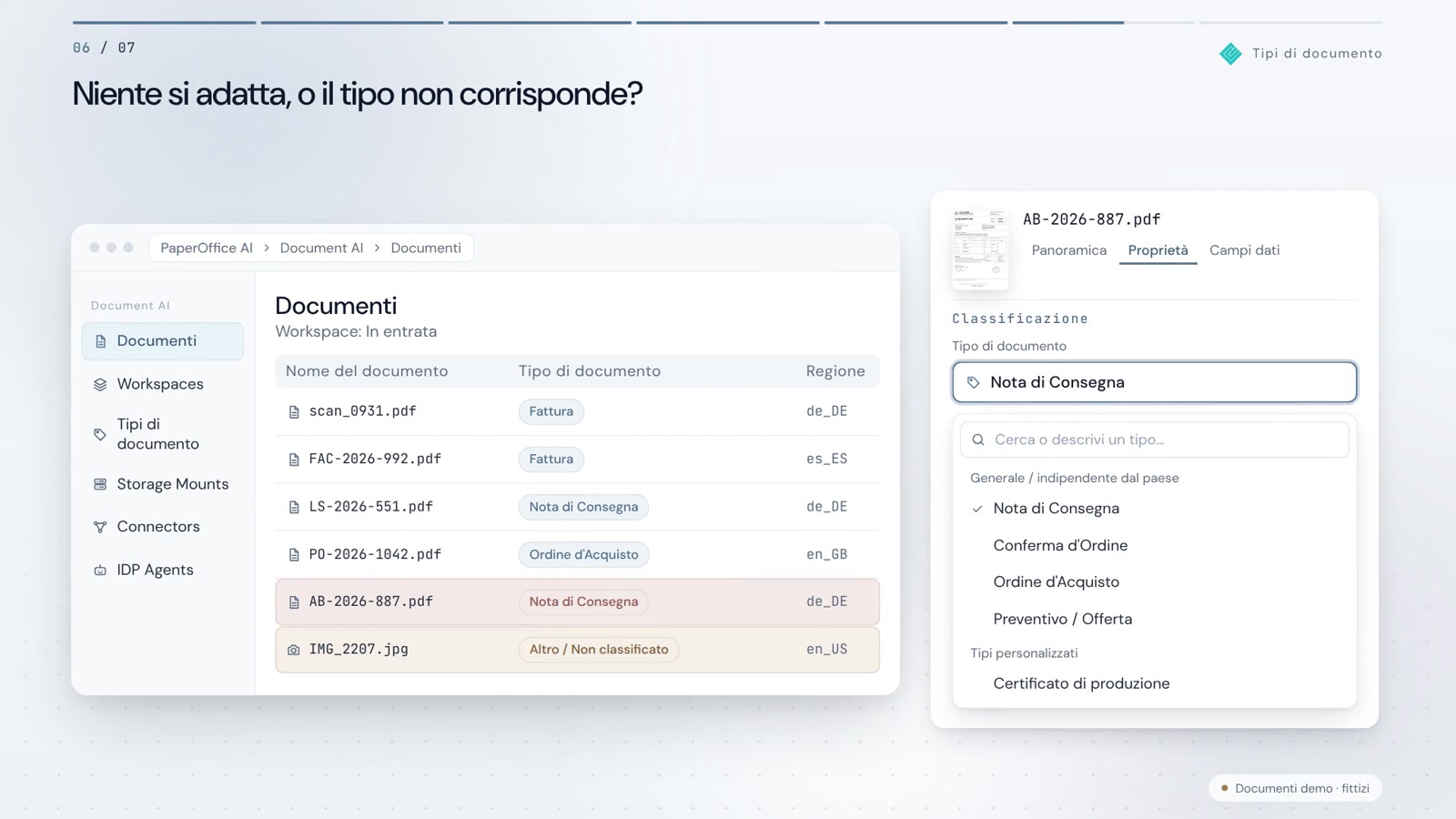Click PaperOffice AI breadcrumb
The height and width of the screenshot is (819, 1456).
pos(207,248)
